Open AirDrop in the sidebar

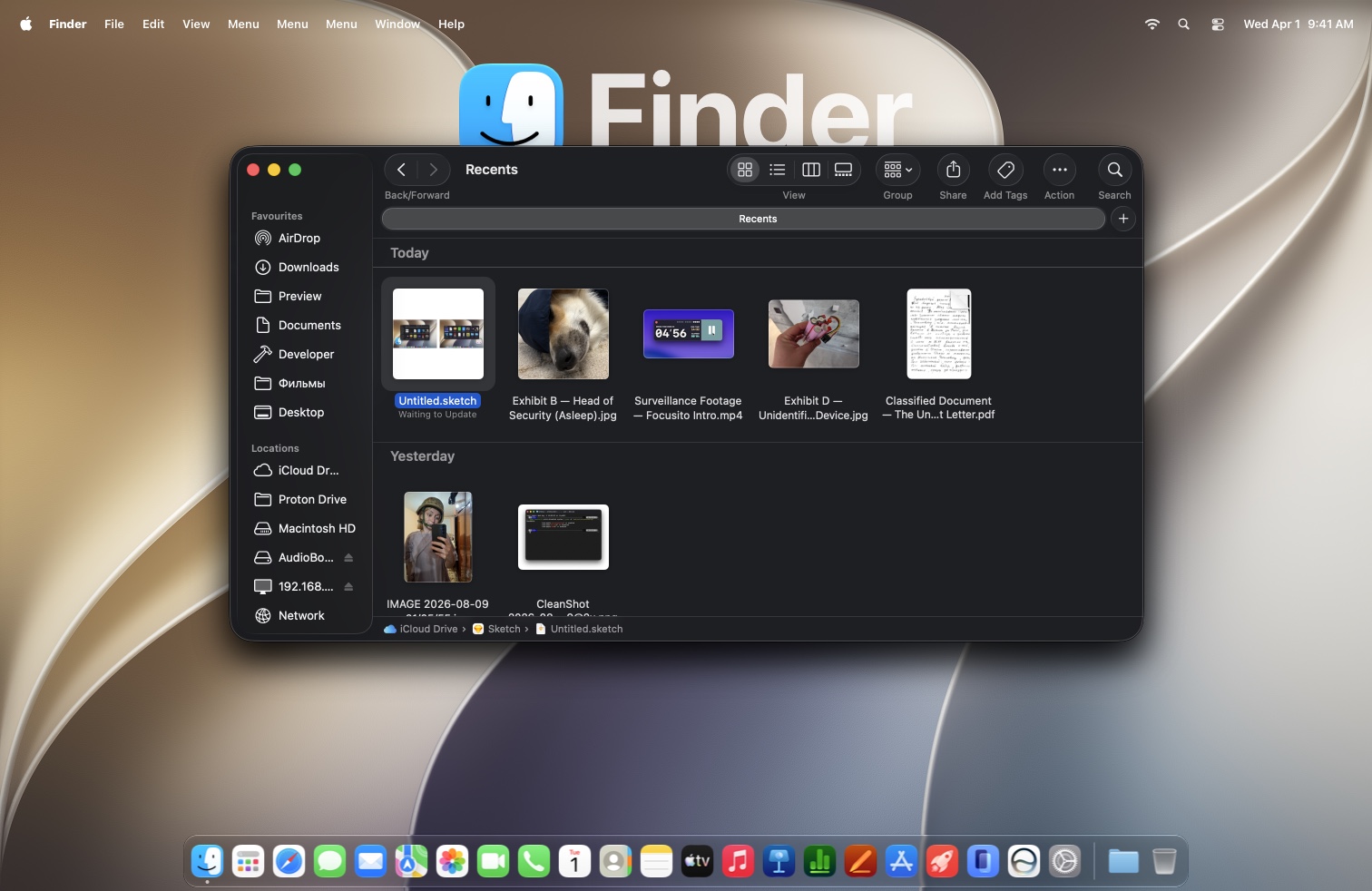305,238
